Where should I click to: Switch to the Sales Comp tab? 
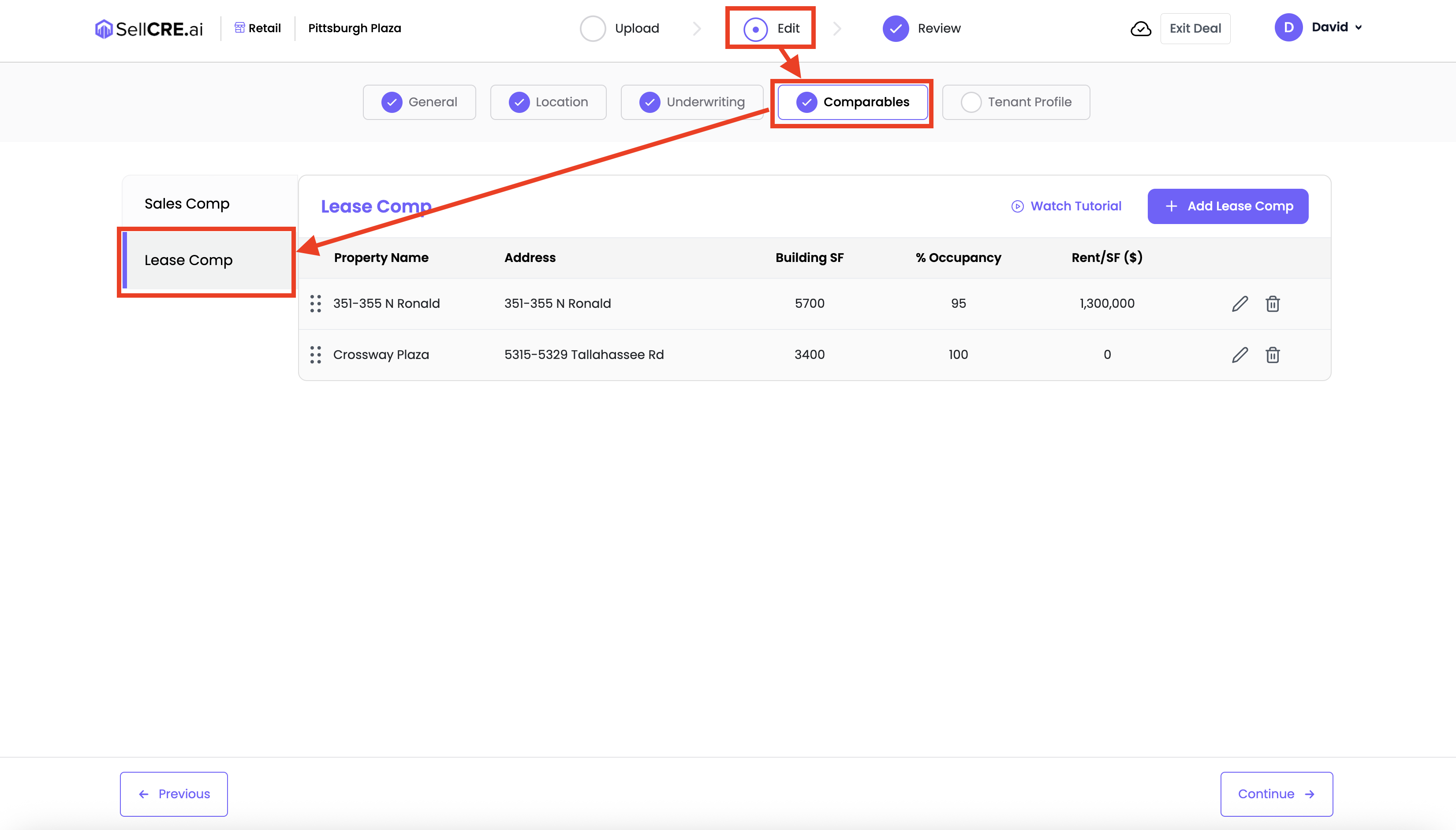point(187,203)
